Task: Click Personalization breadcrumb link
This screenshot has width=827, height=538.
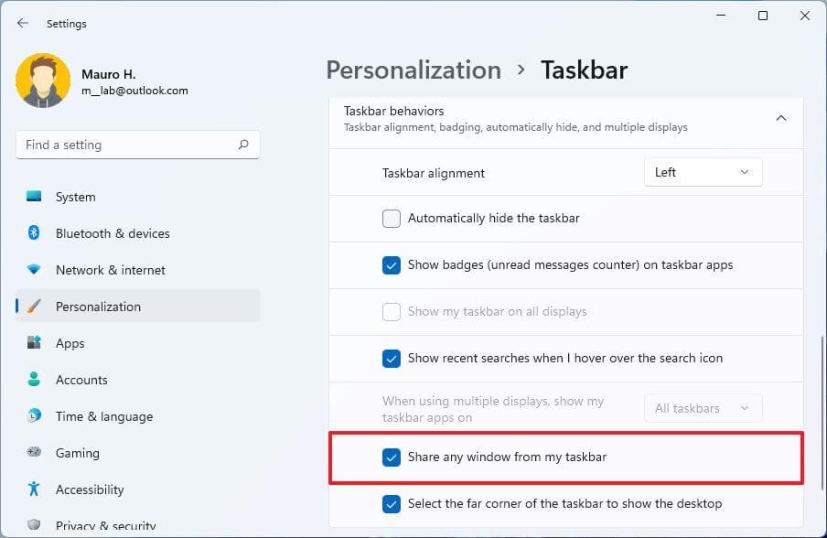Action: pos(414,70)
